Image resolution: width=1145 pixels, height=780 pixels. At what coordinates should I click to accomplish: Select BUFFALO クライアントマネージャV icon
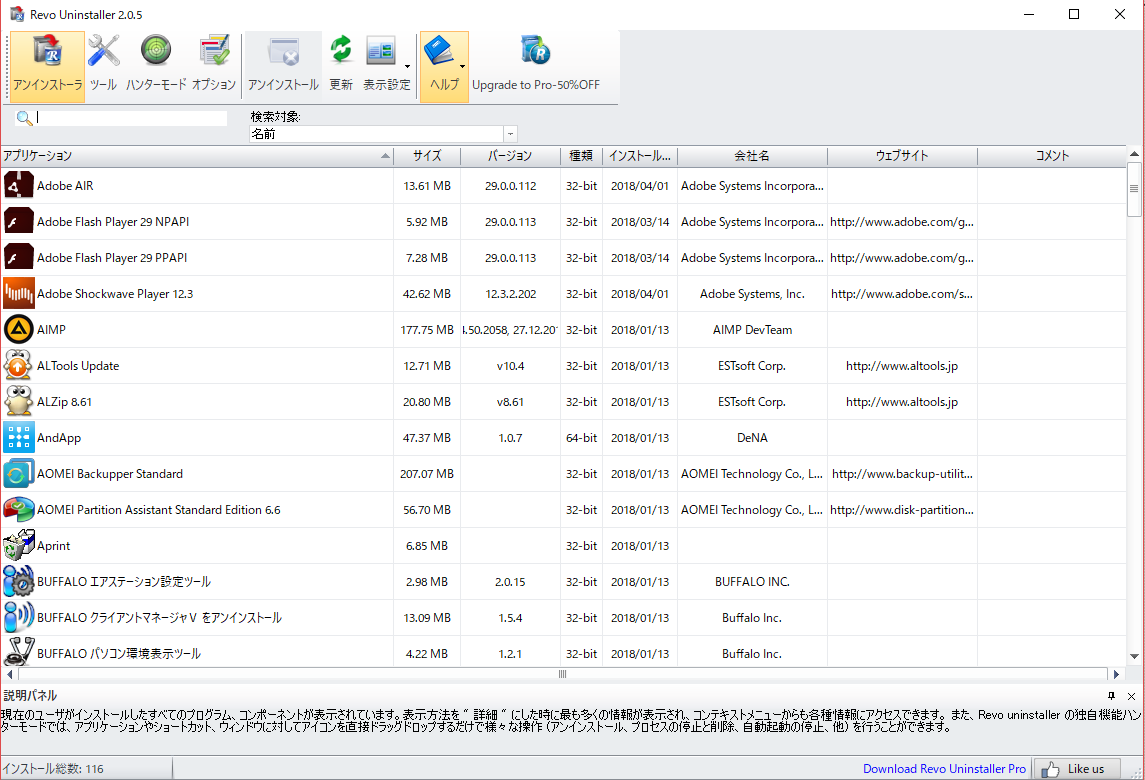click(x=18, y=618)
